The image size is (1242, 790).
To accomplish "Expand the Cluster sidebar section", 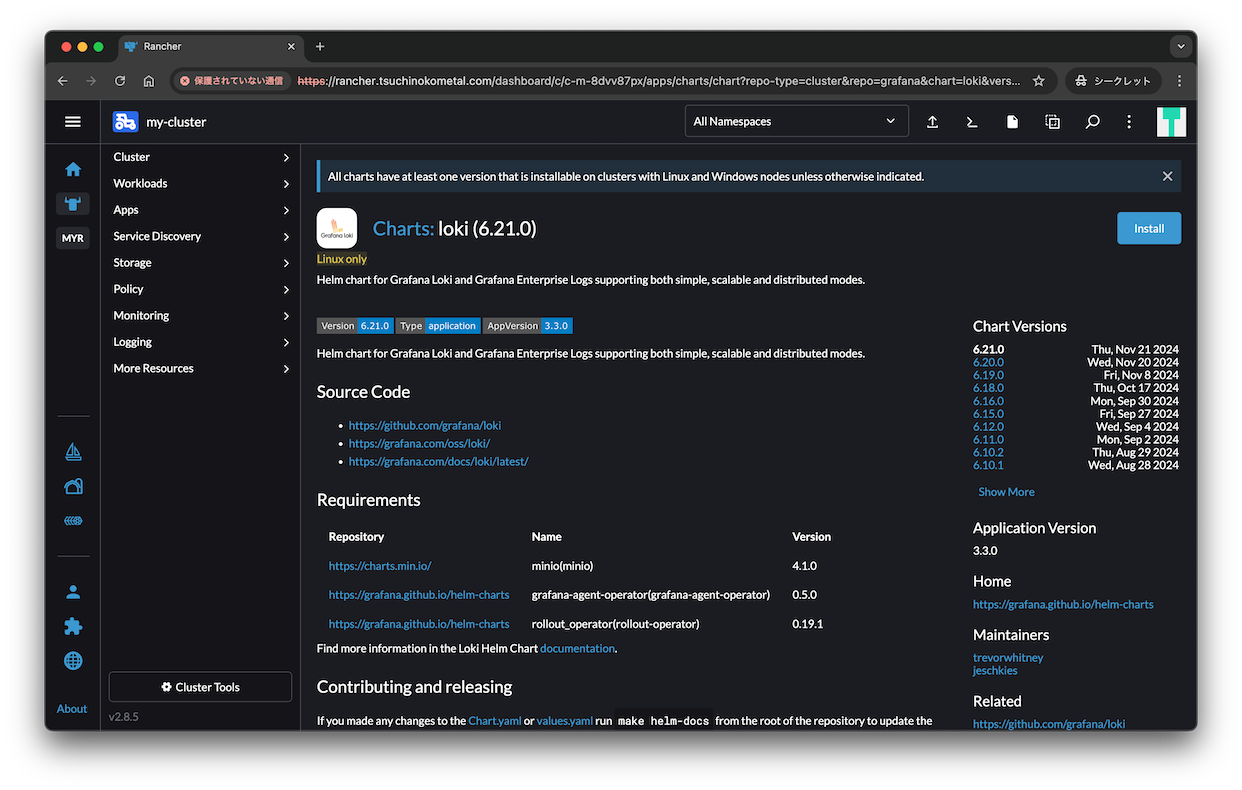I will 200,157.
